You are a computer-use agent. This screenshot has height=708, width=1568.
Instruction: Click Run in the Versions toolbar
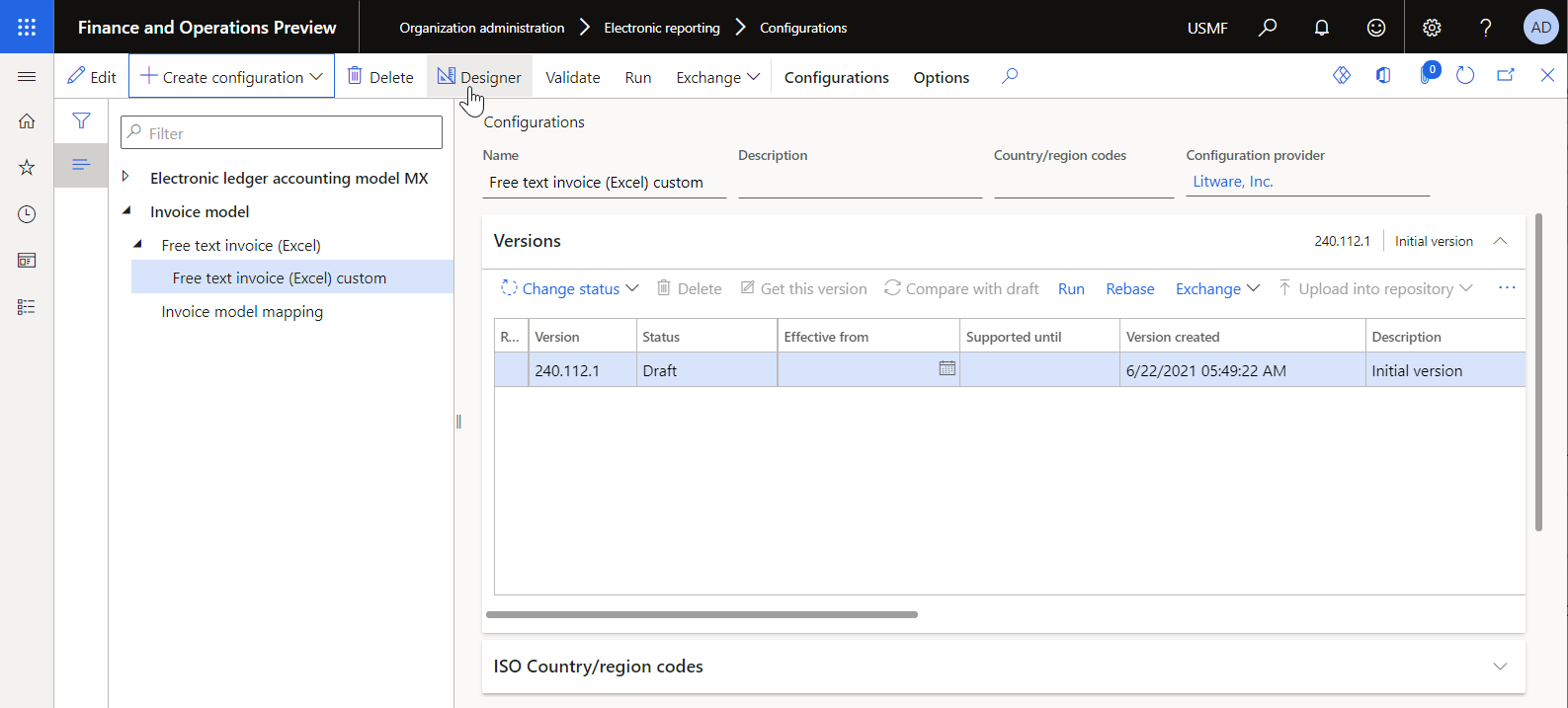pyautogui.click(x=1071, y=288)
